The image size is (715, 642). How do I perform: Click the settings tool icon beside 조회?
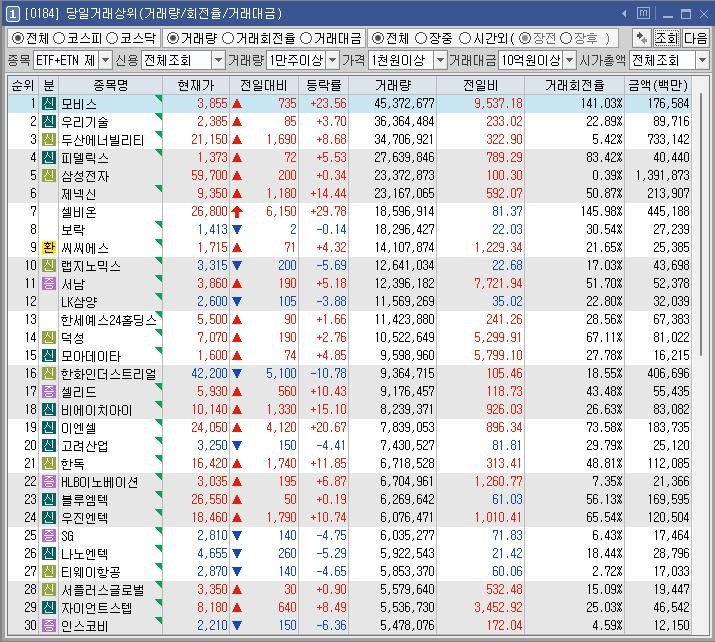coord(642,38)
